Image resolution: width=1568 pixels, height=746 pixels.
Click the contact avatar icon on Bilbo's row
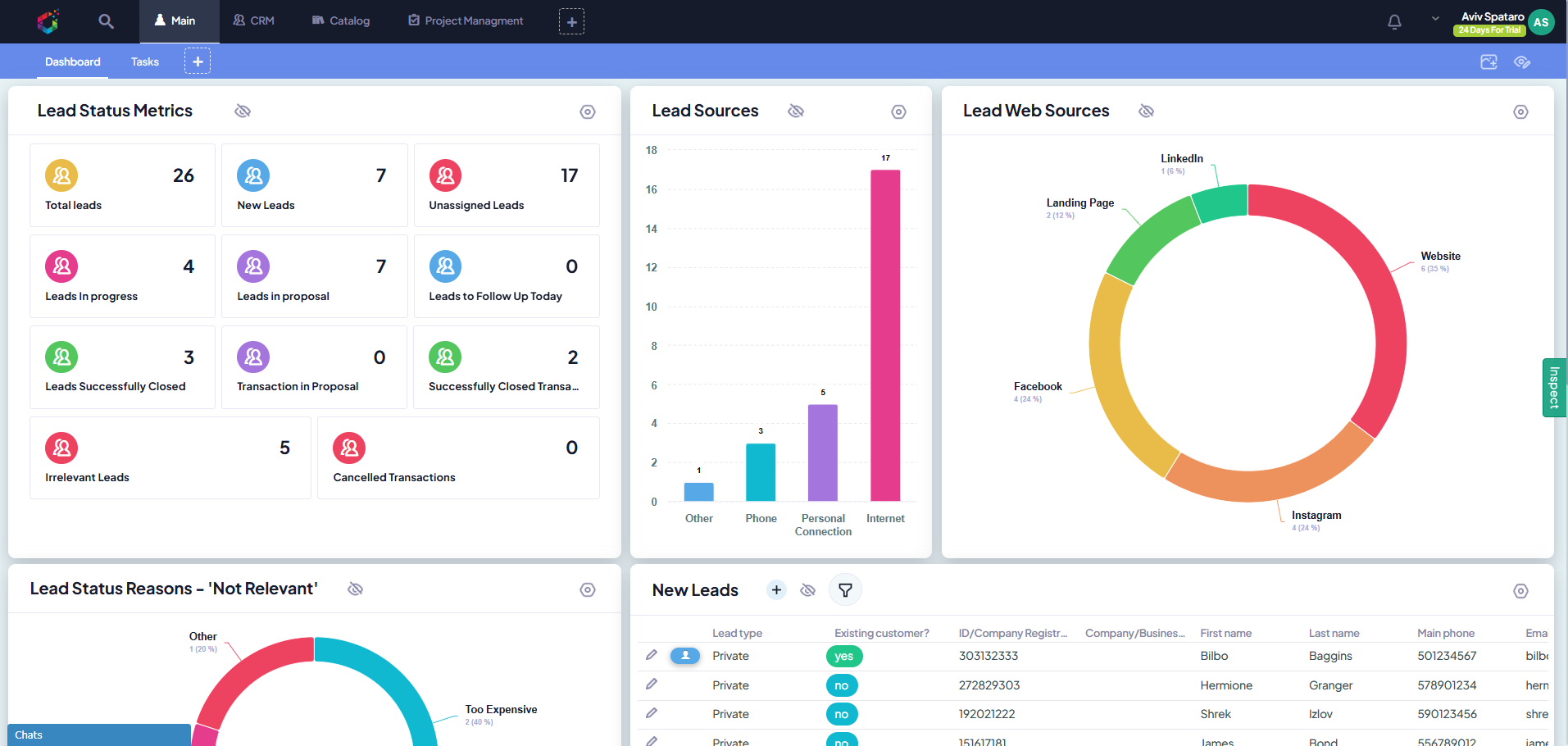[x=684, y=656]
